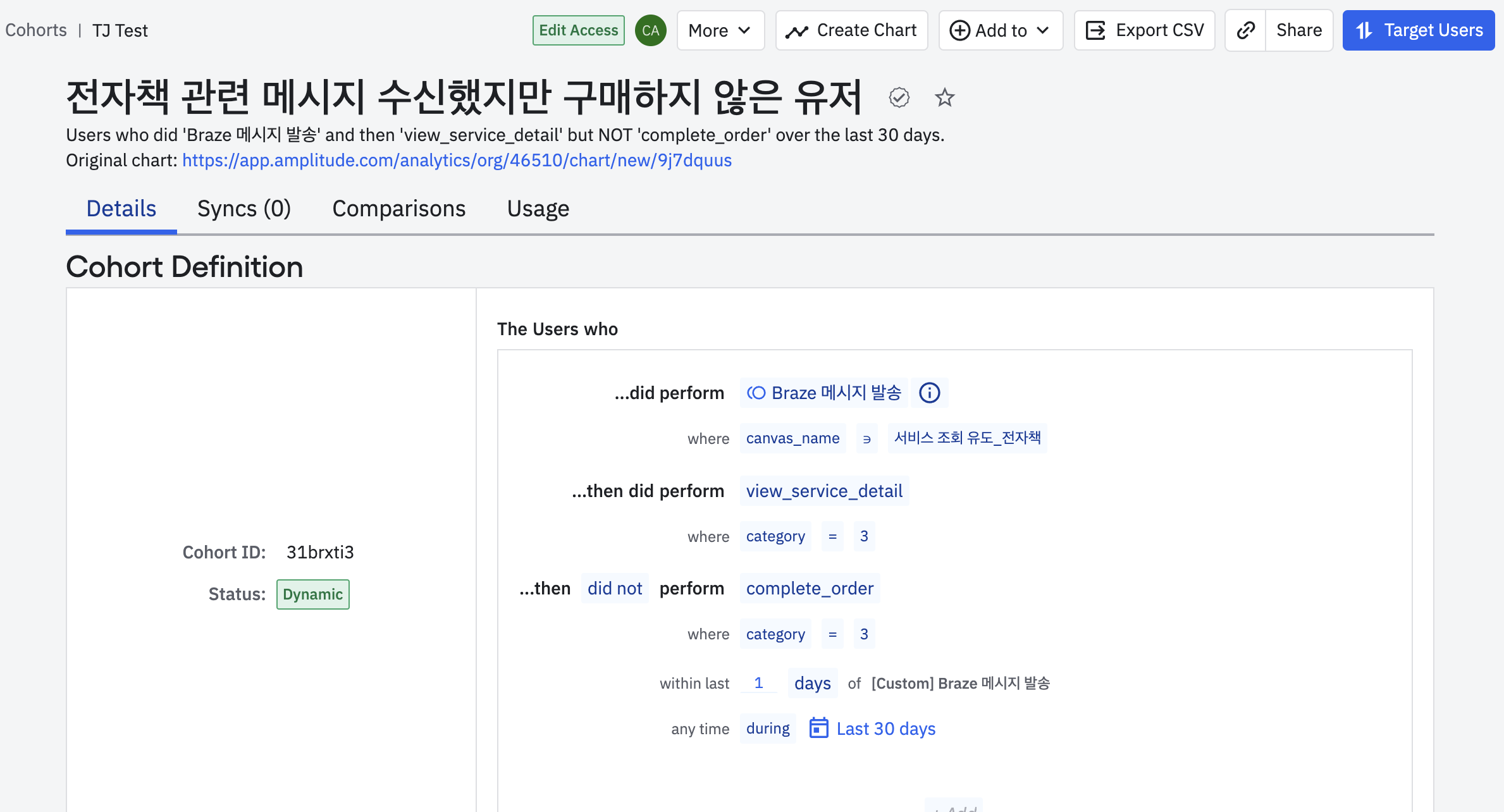Change the view_service_detail event

824,491
